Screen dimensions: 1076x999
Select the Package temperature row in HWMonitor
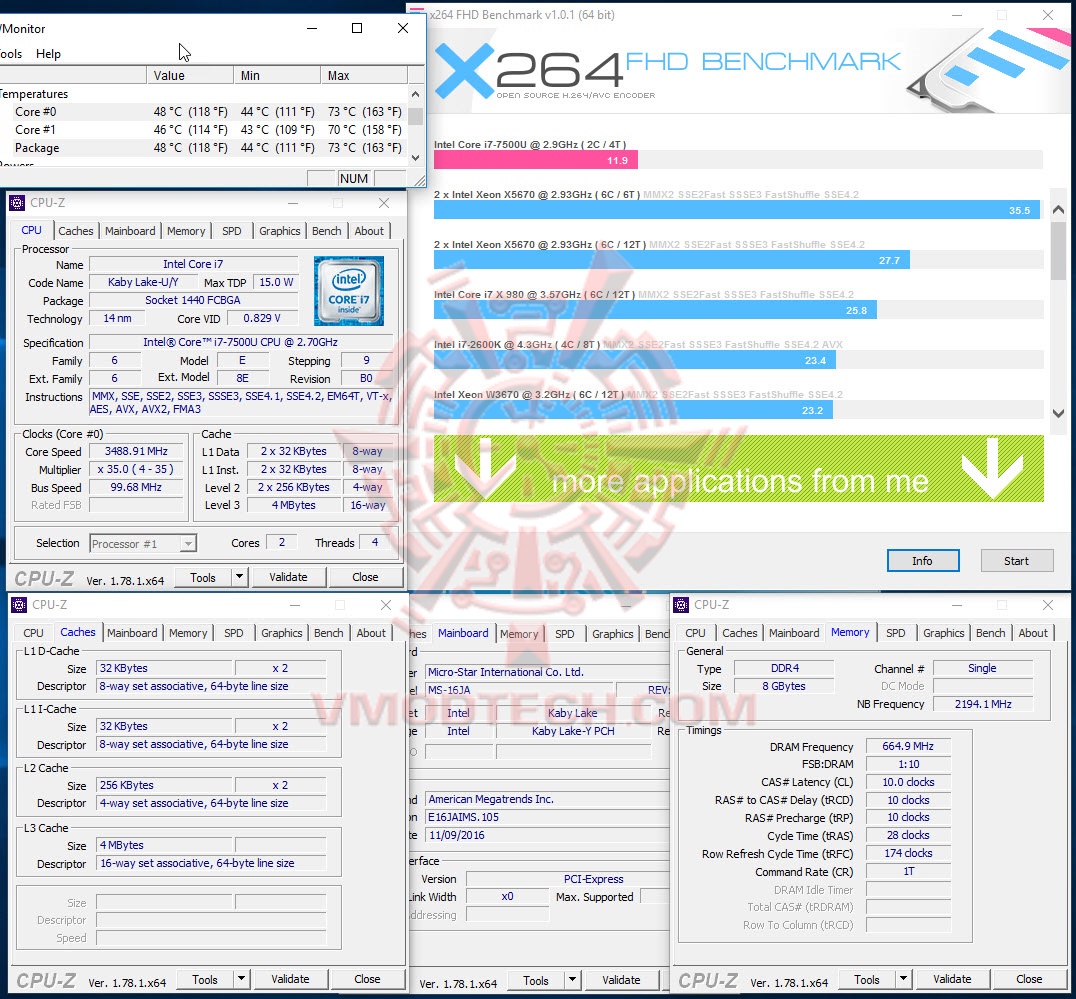tap(204, 148)
